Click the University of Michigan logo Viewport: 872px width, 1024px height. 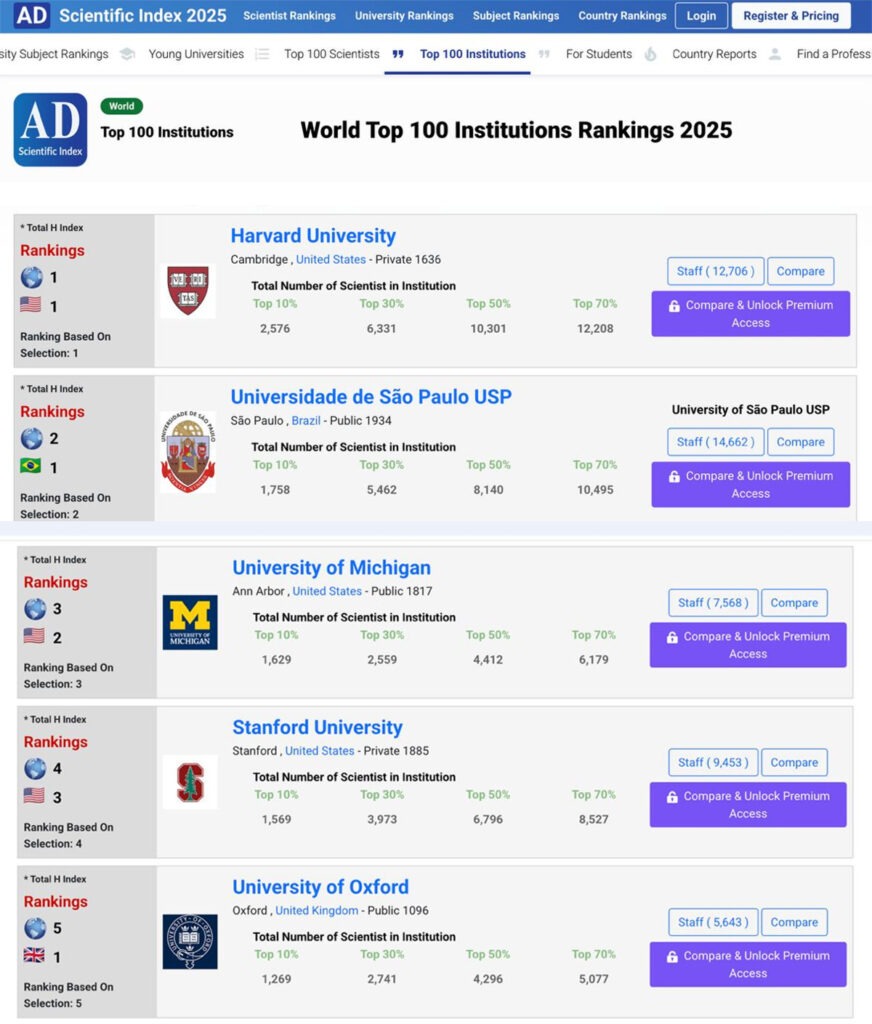click(x=190, y=622)
